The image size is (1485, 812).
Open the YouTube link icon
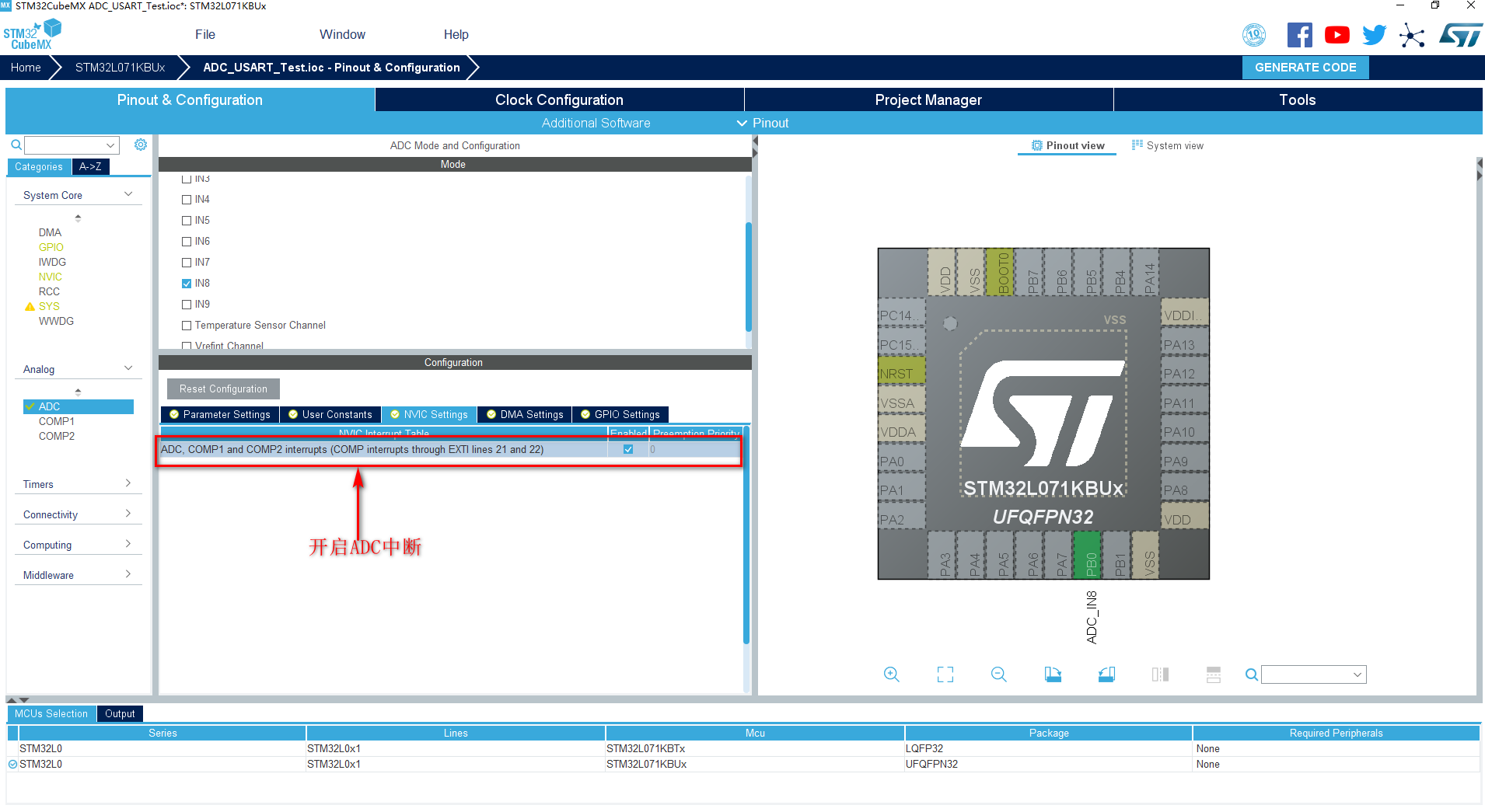(x=1337, y=35)
